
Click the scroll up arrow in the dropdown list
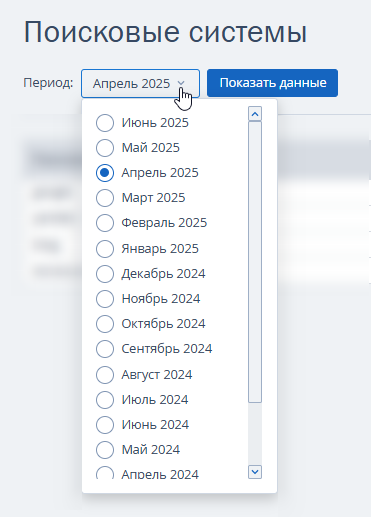coord(255,114)
